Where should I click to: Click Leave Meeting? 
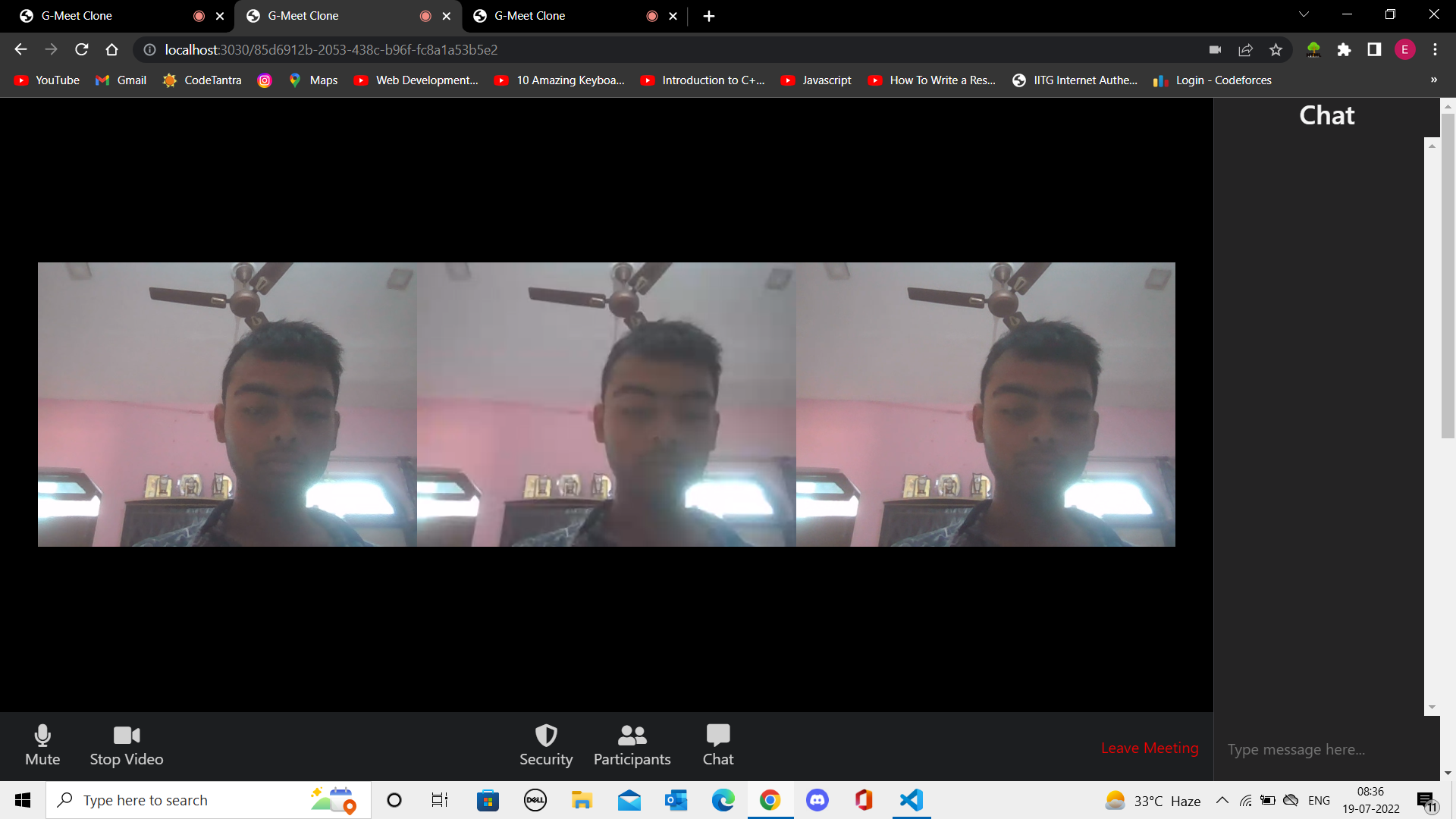[x=1149, y=748]
